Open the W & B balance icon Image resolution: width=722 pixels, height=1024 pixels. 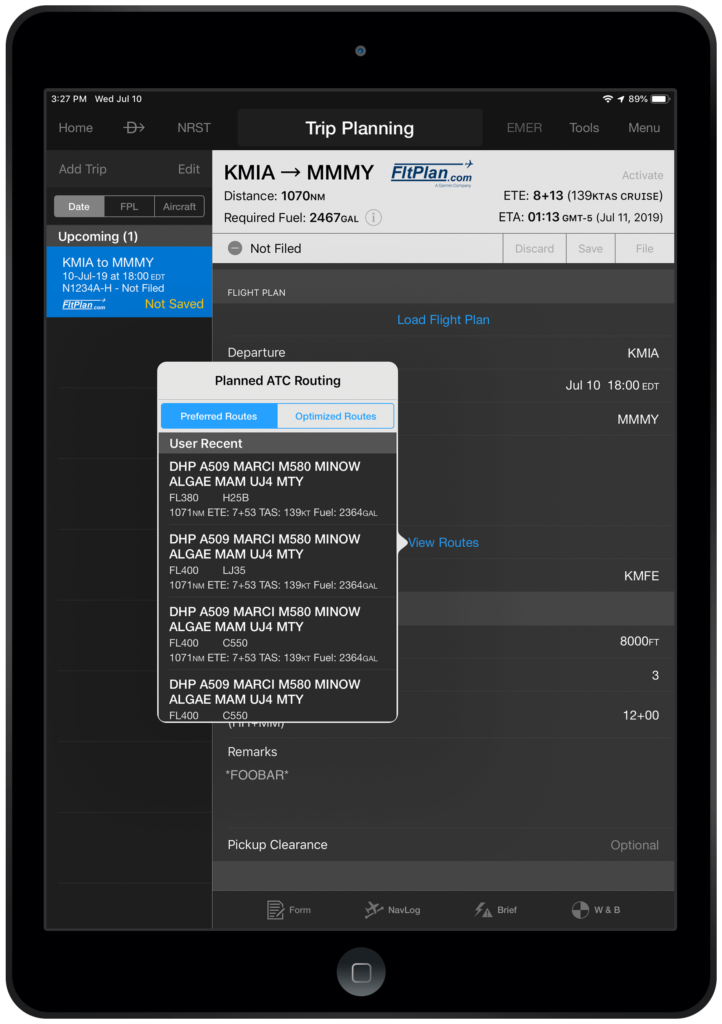(x=580, y=910)
